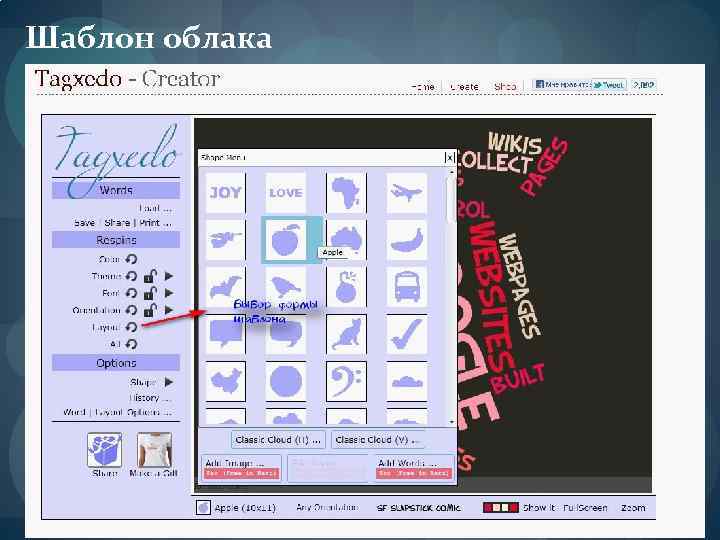The height and width of the screenshot is (540, 720).
Task: Expand the Font options arrow
Action: pyautogui.click(x=169, y=293)
